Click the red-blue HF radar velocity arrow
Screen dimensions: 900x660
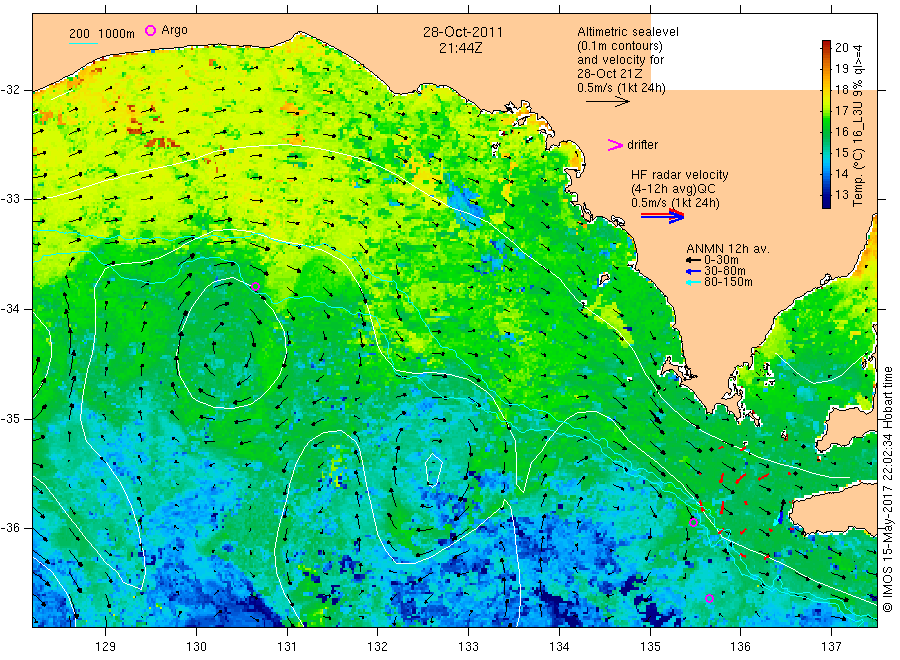(x=662, y=216)
